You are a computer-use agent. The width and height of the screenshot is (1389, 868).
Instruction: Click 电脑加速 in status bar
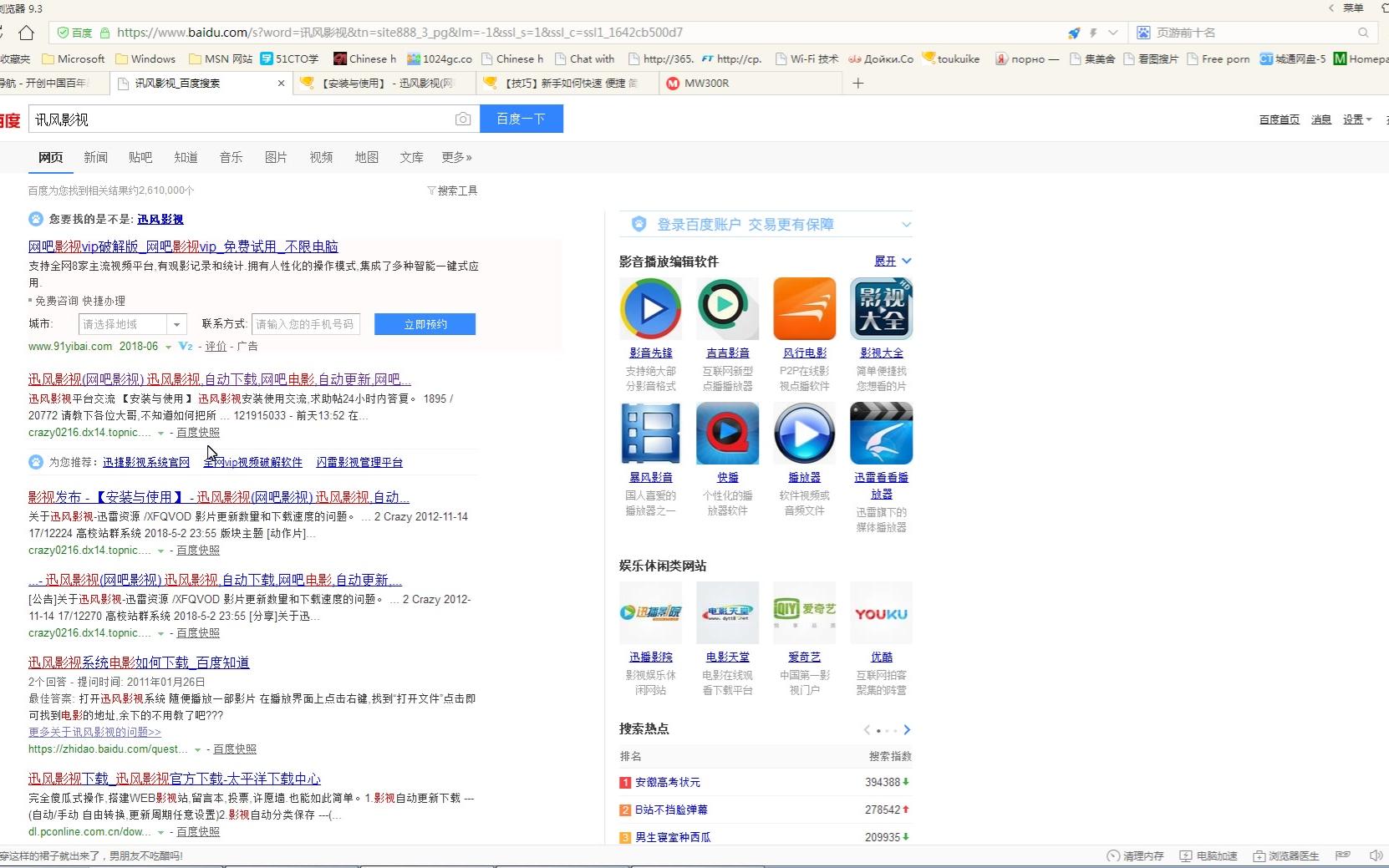1208,855
